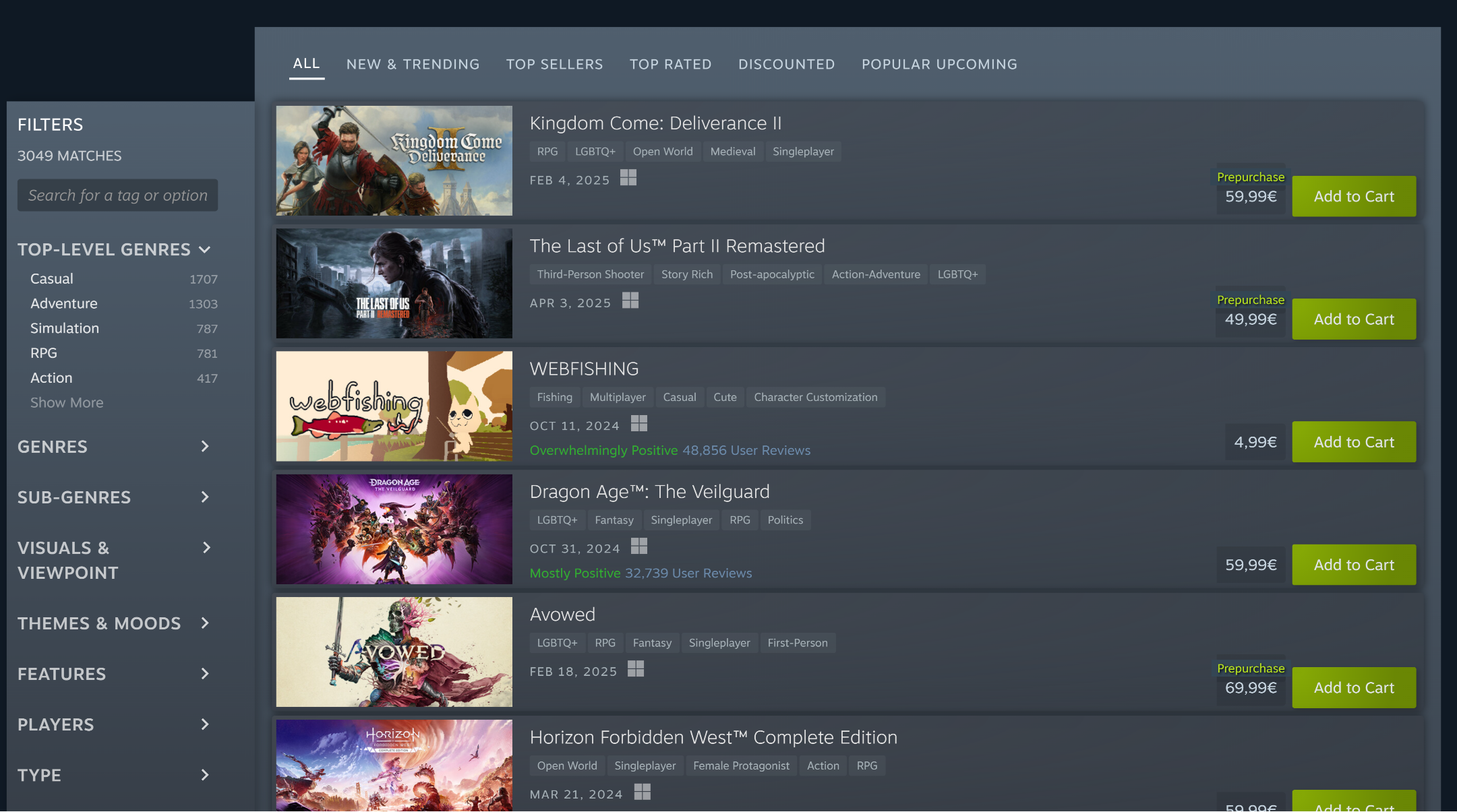
Task: Click Third-Person Shooter tag
Action: click(590, 274)
